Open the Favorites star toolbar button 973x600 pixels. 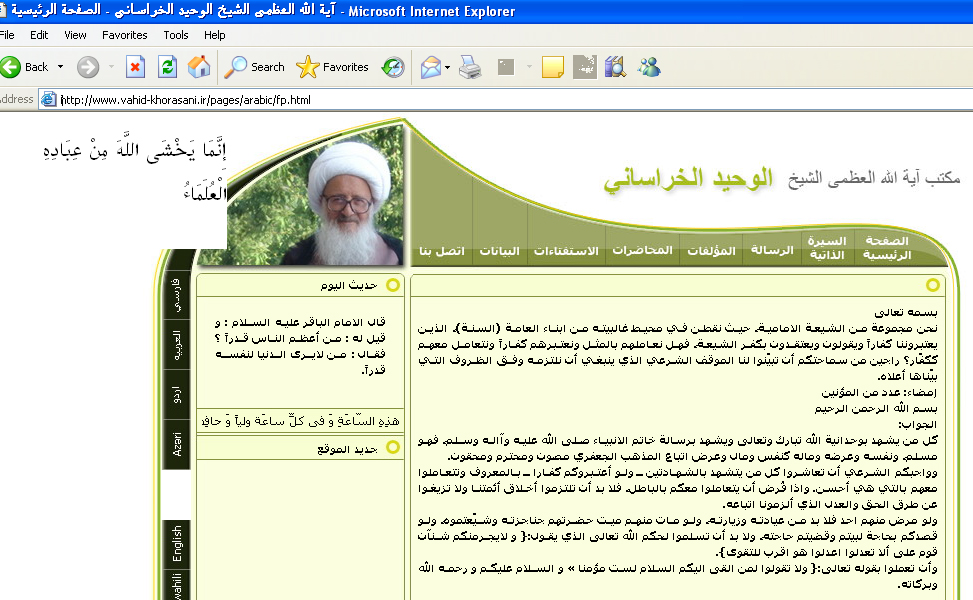pos(333,66)
